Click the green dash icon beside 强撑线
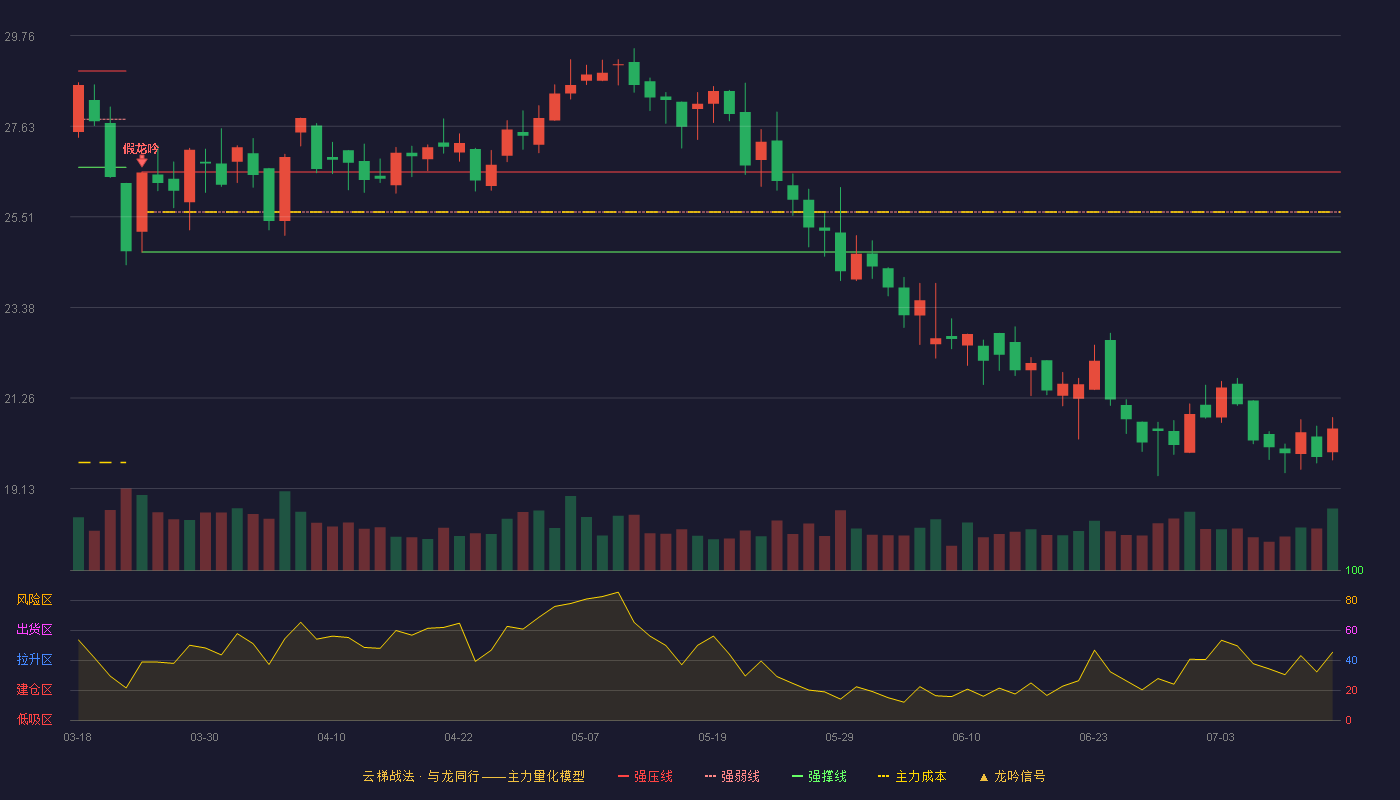This screenshot has width=1400, height=800. (797, 776)
